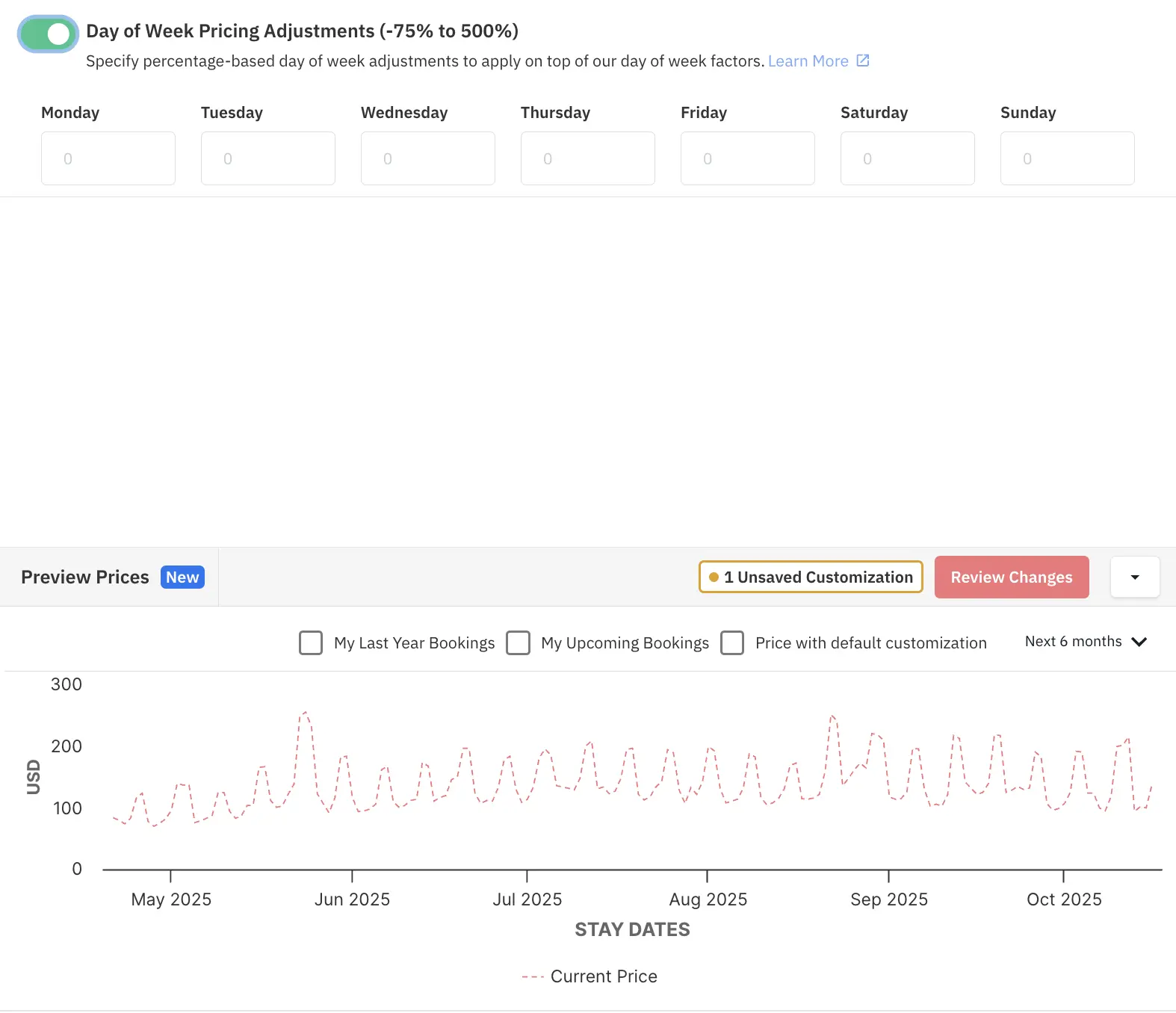Select the Saturday percentage input box
The image size is (1176, 1013).
tap(908, 158)
